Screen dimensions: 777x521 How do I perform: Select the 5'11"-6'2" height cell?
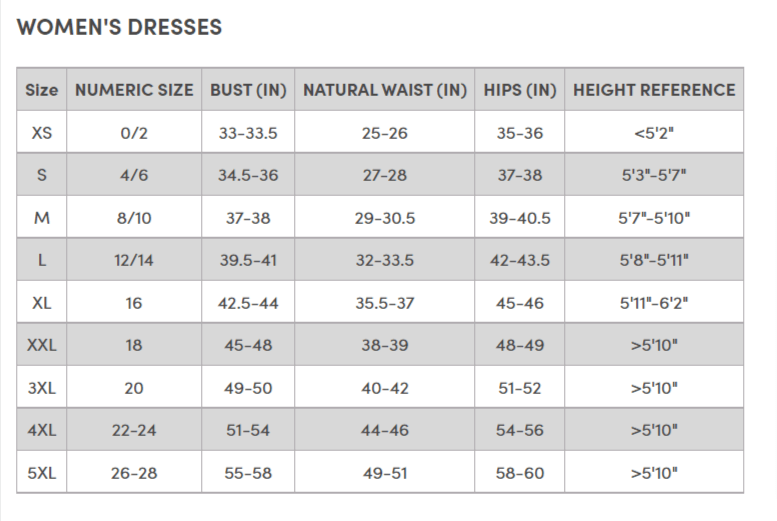click(x=654, y=303)
